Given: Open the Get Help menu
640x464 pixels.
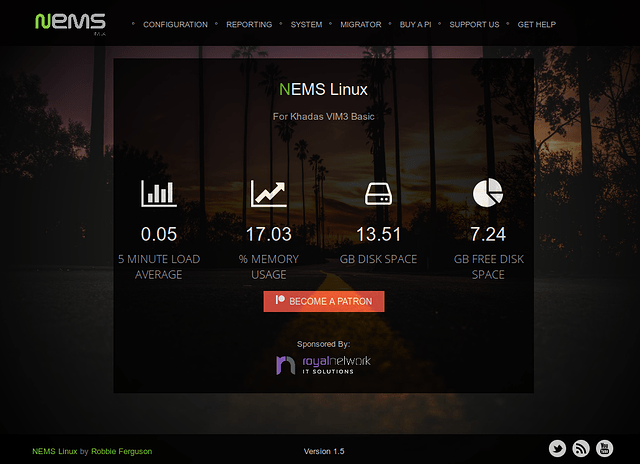Looking at the screenshot, I should (x=537, y=24).
